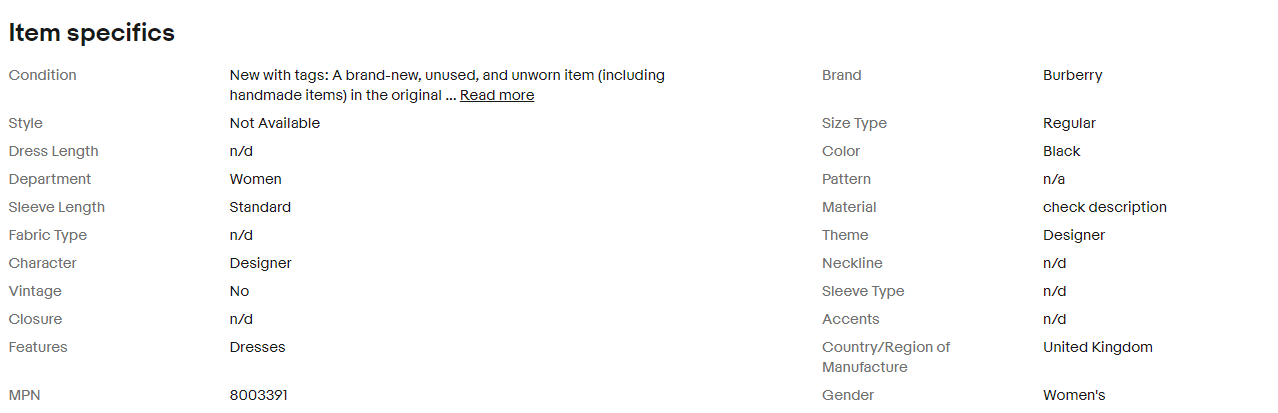Viewport: 1278px width, 413px height.
Task: Click the Item specifics heading
Action: (92, 33)
